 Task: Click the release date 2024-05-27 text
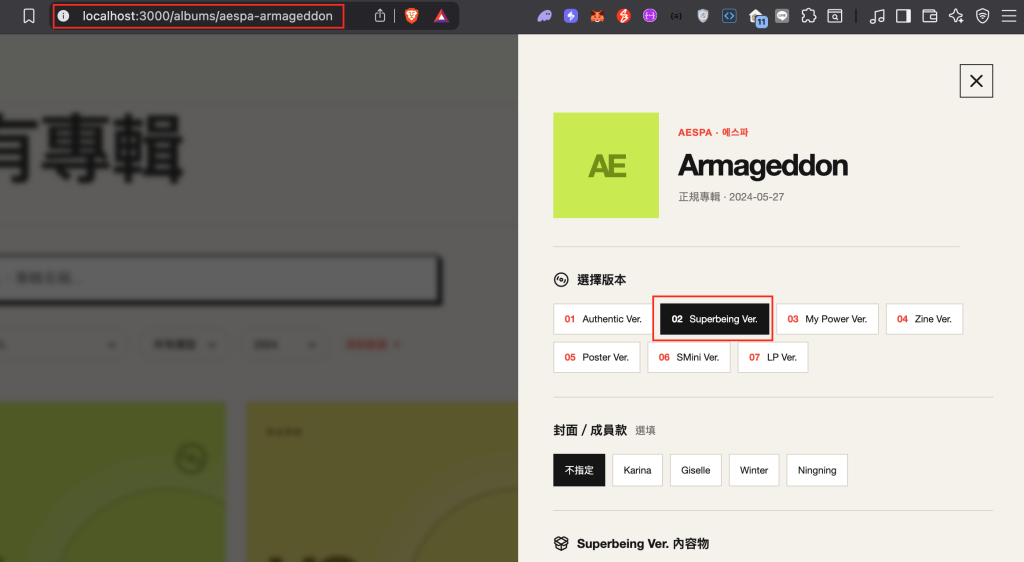(x=756, y=197)
